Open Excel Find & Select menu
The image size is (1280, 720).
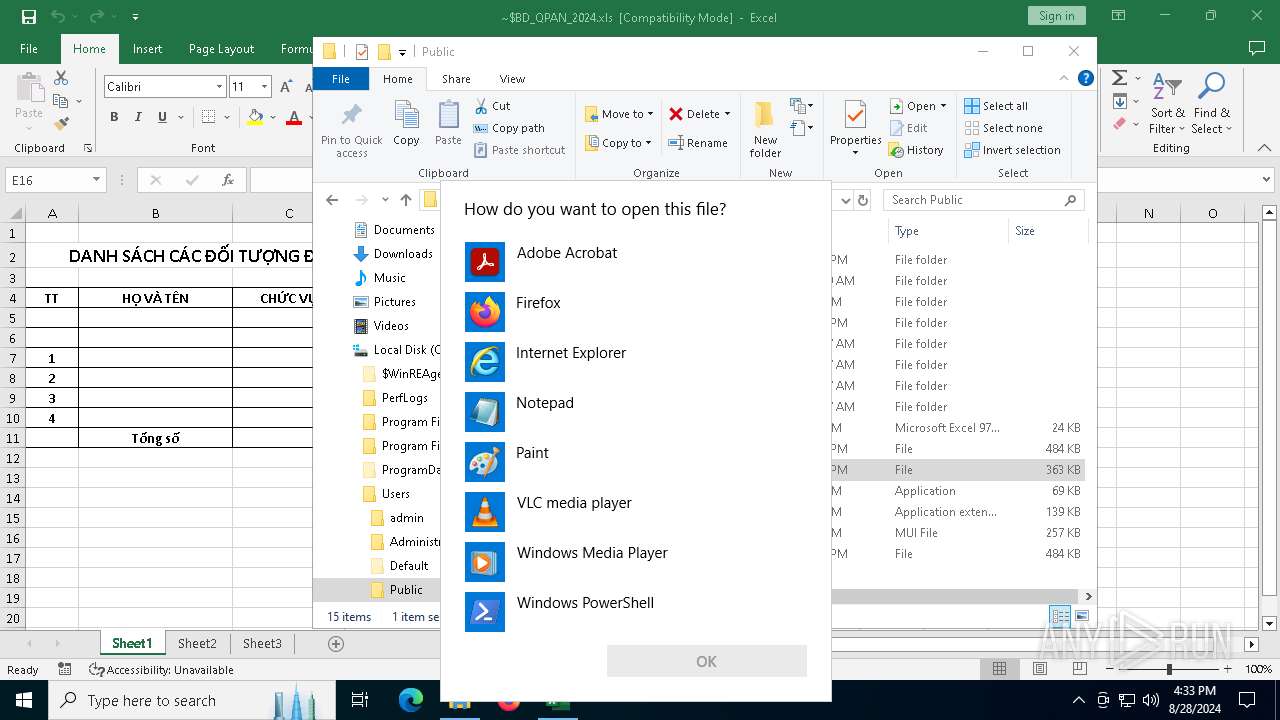tap(1212, 105)
